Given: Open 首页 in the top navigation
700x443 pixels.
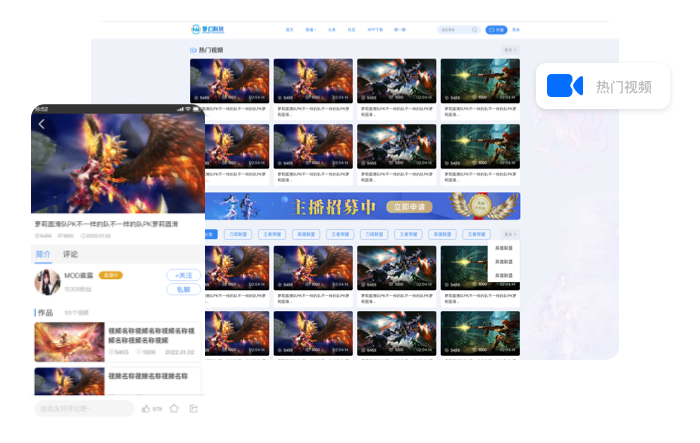Looking at the screenshot, I should tap(289, 30).
